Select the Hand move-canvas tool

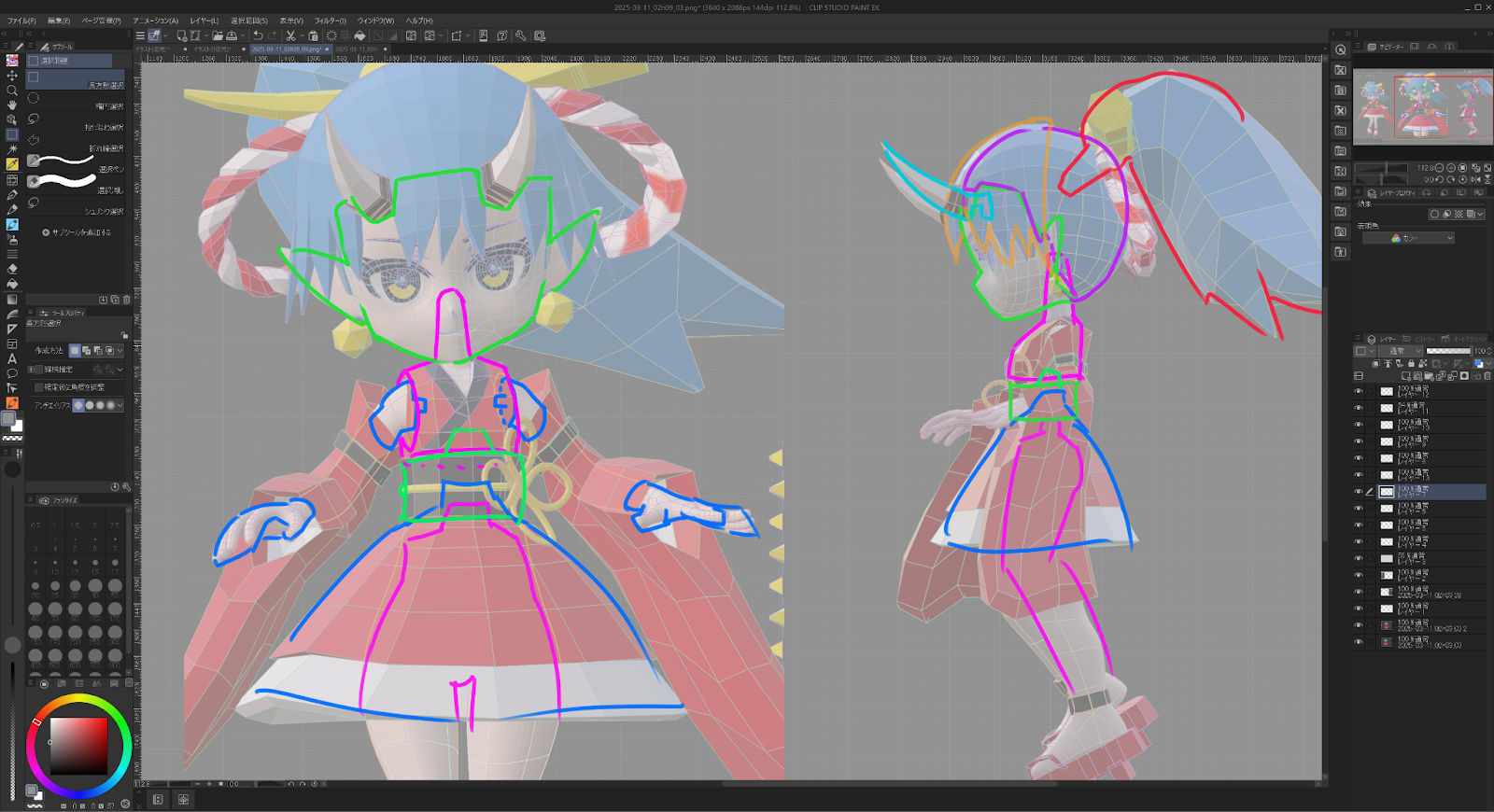pyautogui.click(x=12, y=105)
